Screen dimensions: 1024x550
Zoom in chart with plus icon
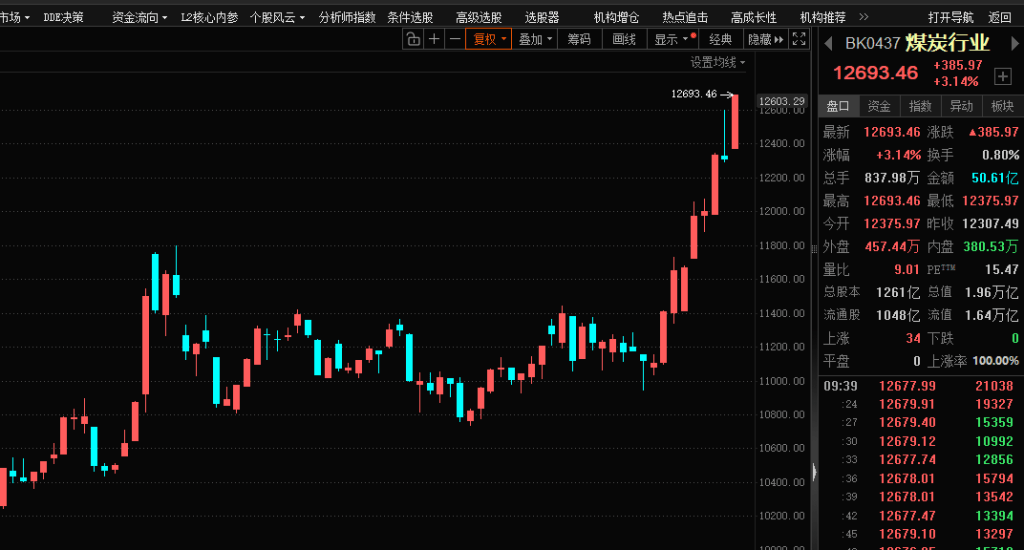coord(434,39)
